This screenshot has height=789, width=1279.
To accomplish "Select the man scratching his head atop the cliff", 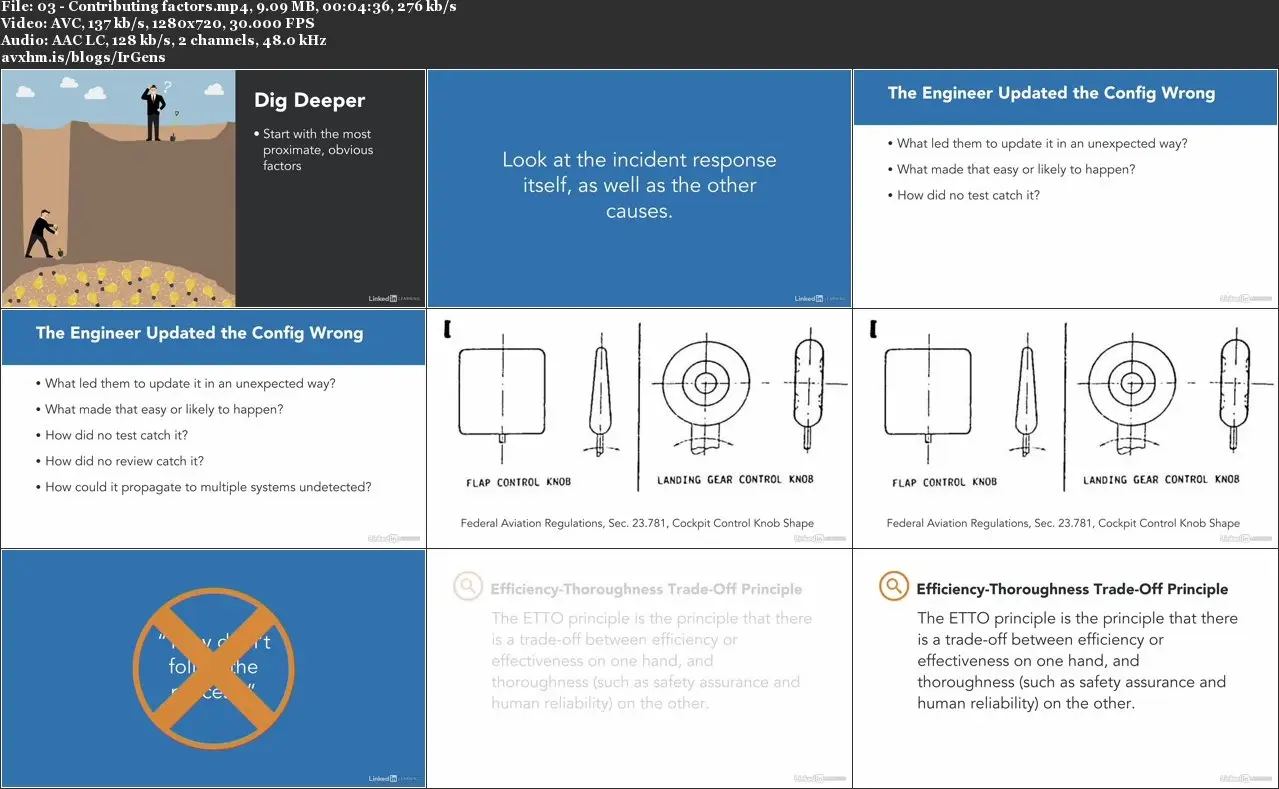I will (153, 111).
